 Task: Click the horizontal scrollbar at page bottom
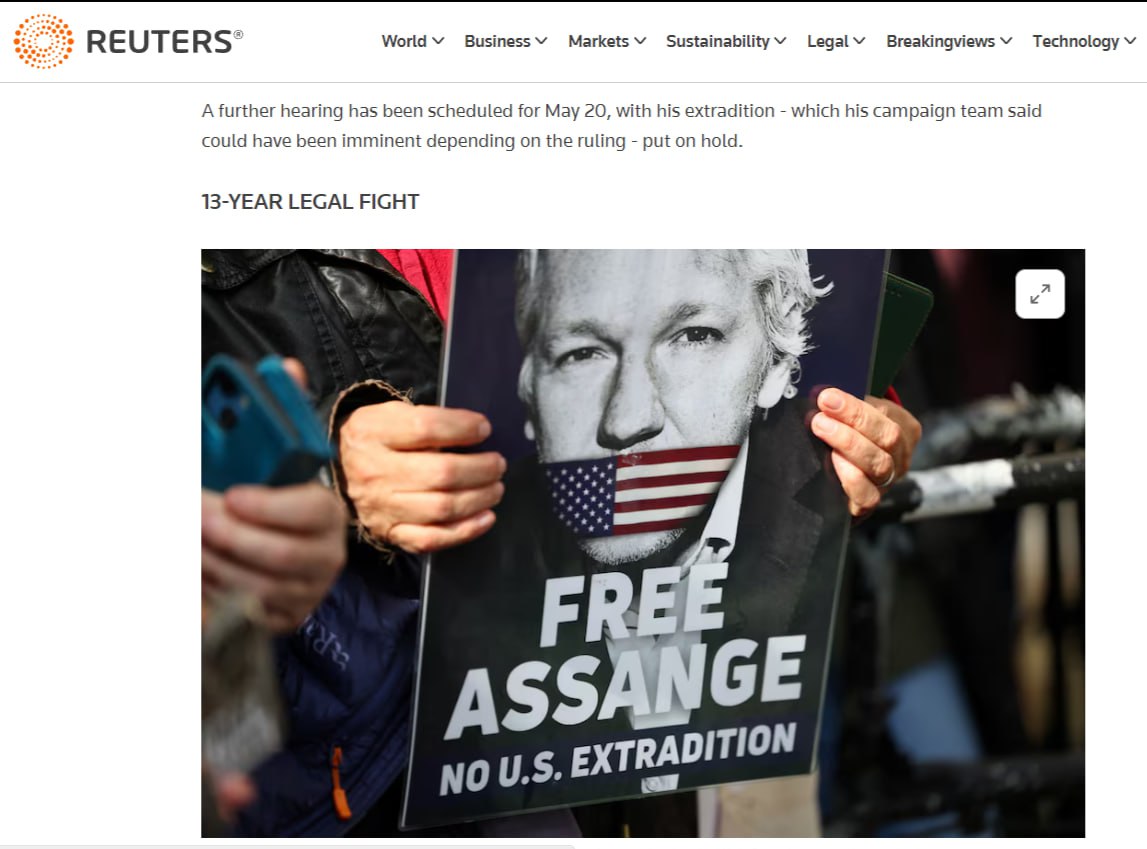click(x=287, y=846)
